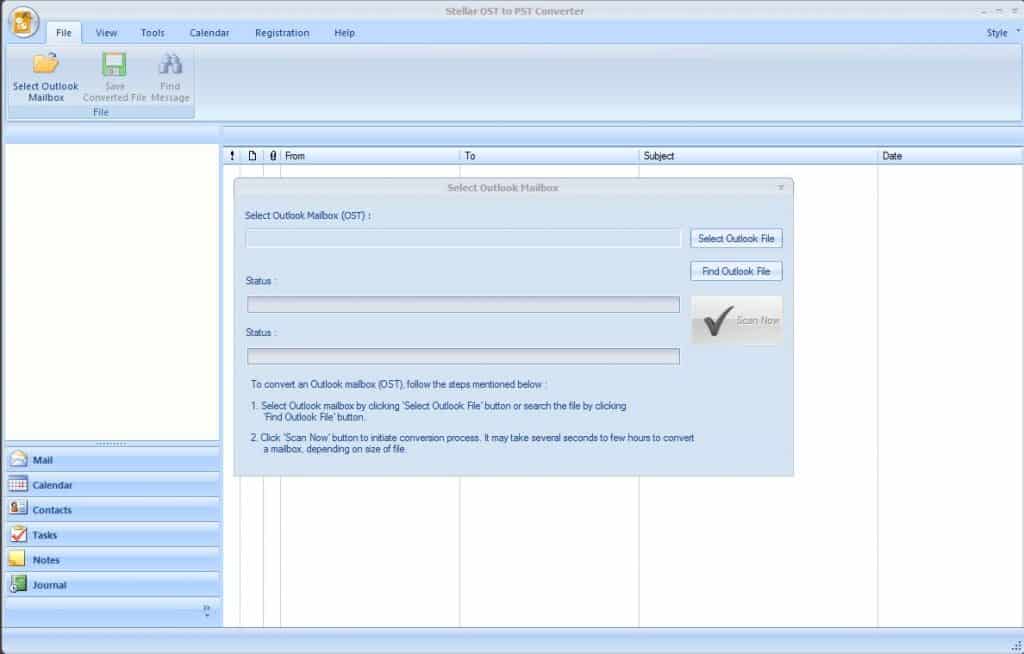Screen dimensions: 1024x654
Task: Switch to Mail pane
Action: 114,459
